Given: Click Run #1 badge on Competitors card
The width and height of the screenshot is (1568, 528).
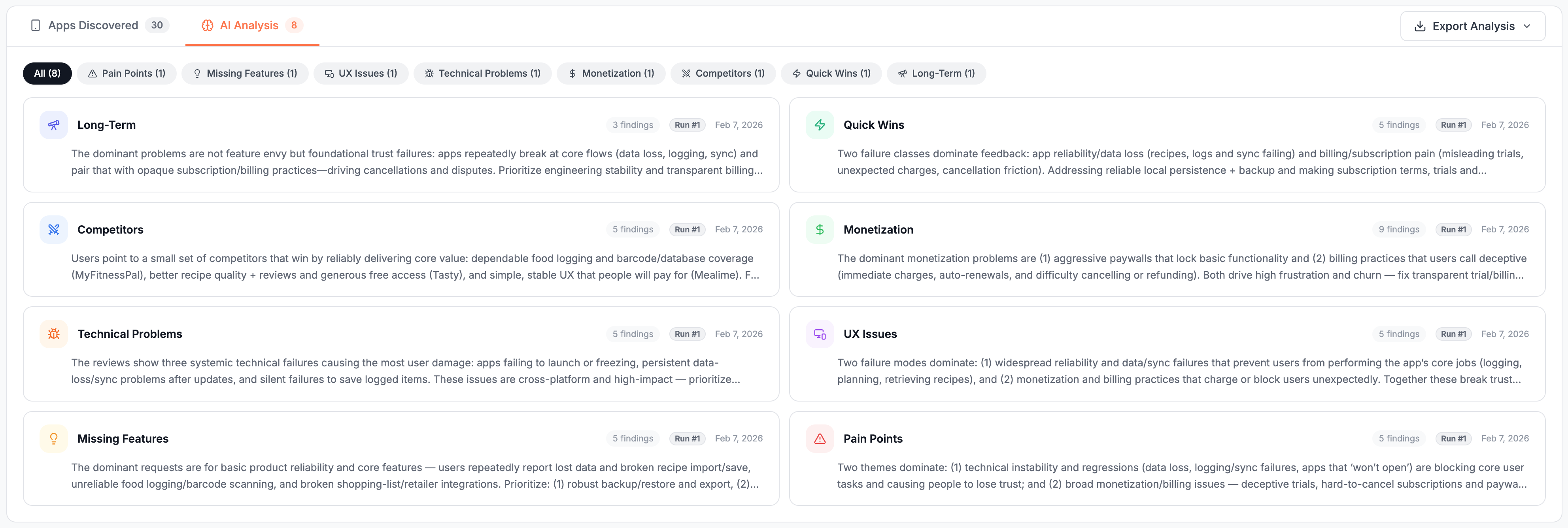Looking at the screenshot, I should click(x=687, y=229).
